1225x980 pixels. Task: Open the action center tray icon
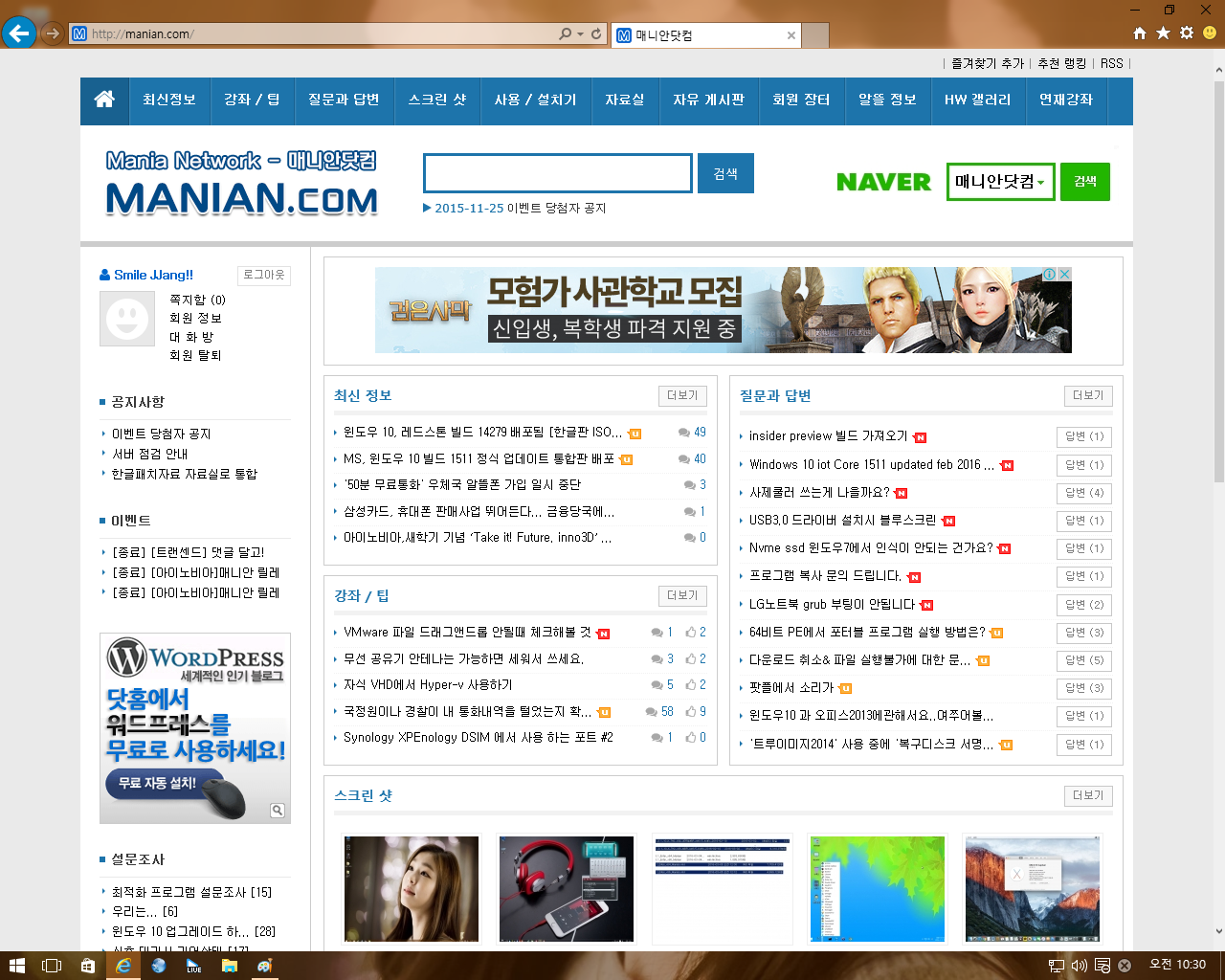pyautogui.click(x=1102, y=966)
